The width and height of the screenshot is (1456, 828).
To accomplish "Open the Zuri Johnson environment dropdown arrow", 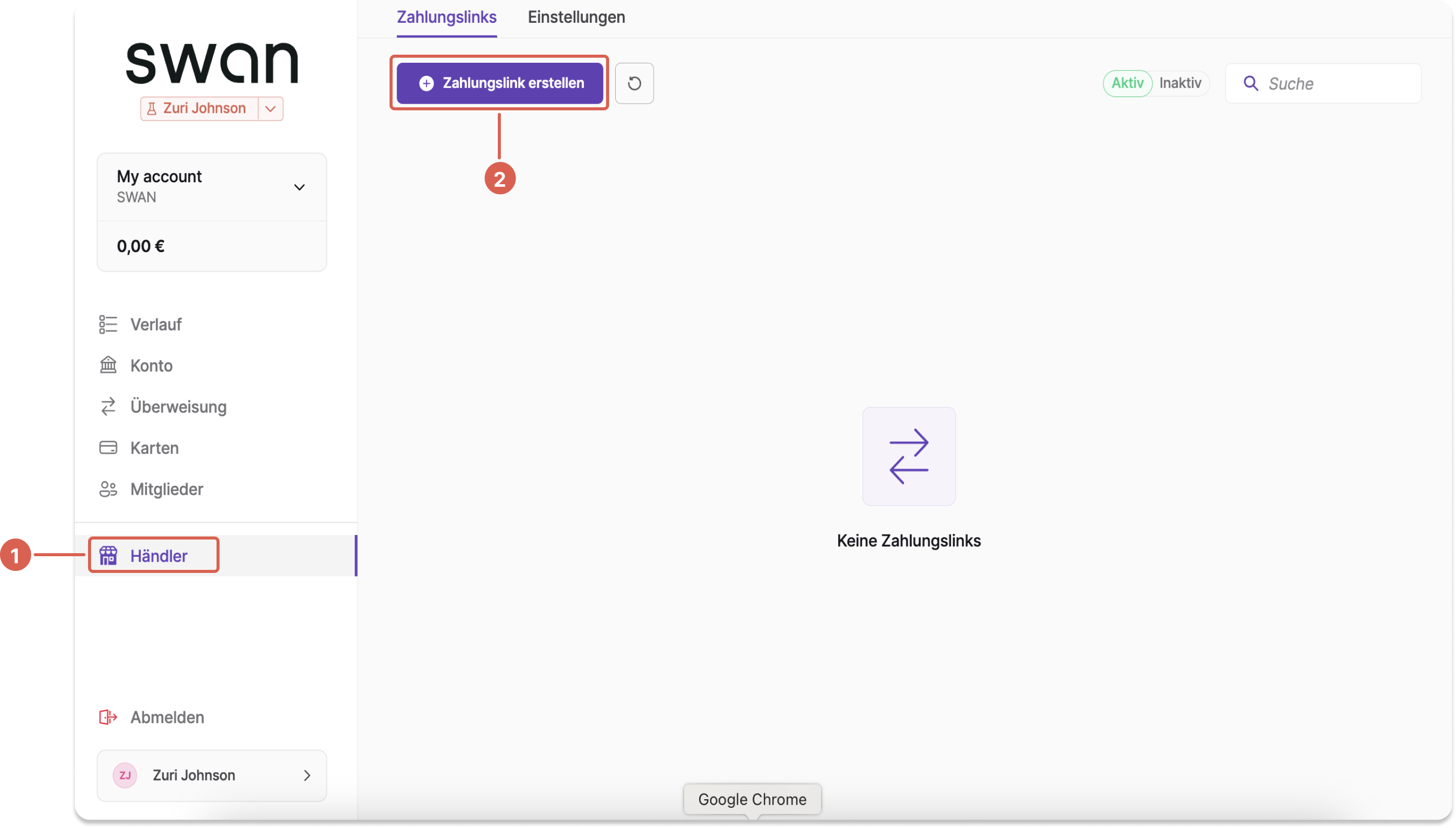I will pos(271,109).
